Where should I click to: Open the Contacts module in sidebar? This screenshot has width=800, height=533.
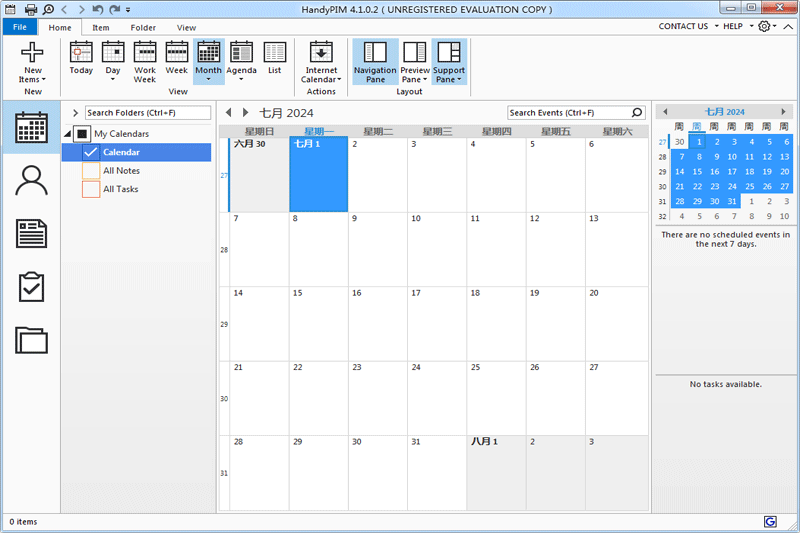coord(31,181)
